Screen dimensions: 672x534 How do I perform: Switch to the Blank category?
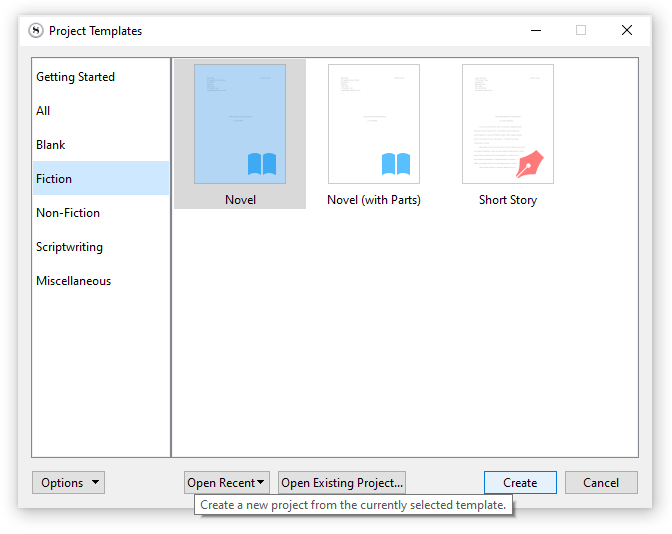51,145
